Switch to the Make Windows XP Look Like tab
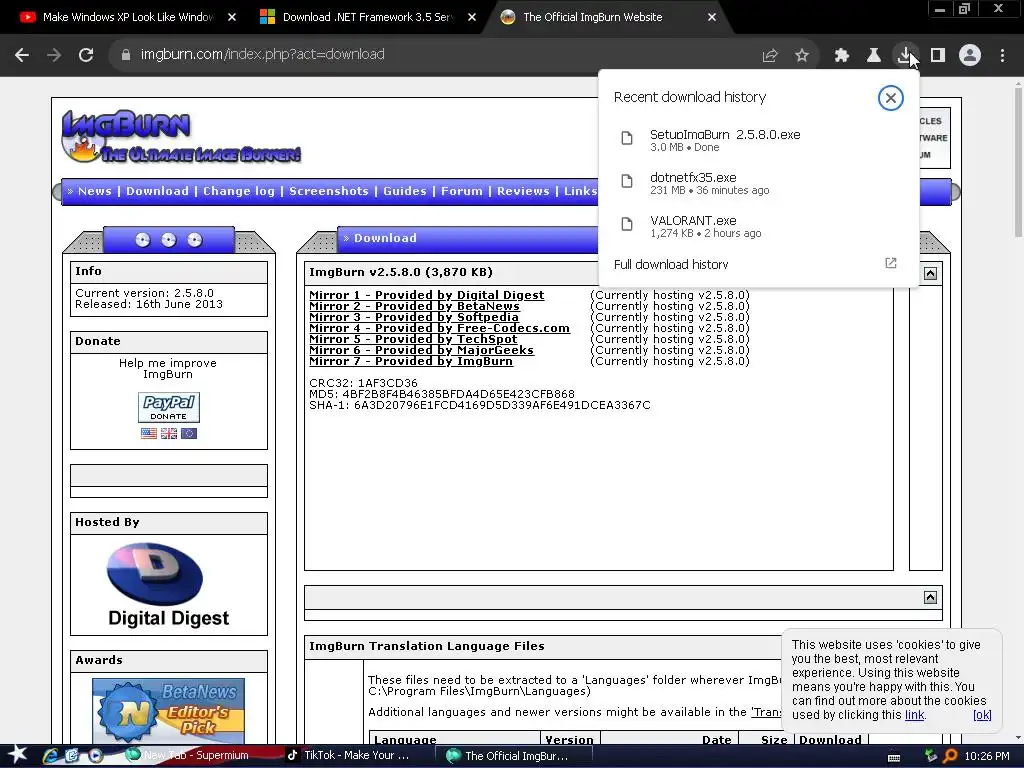The width and height of the screenshot is (1024, 768). [128, 17]
